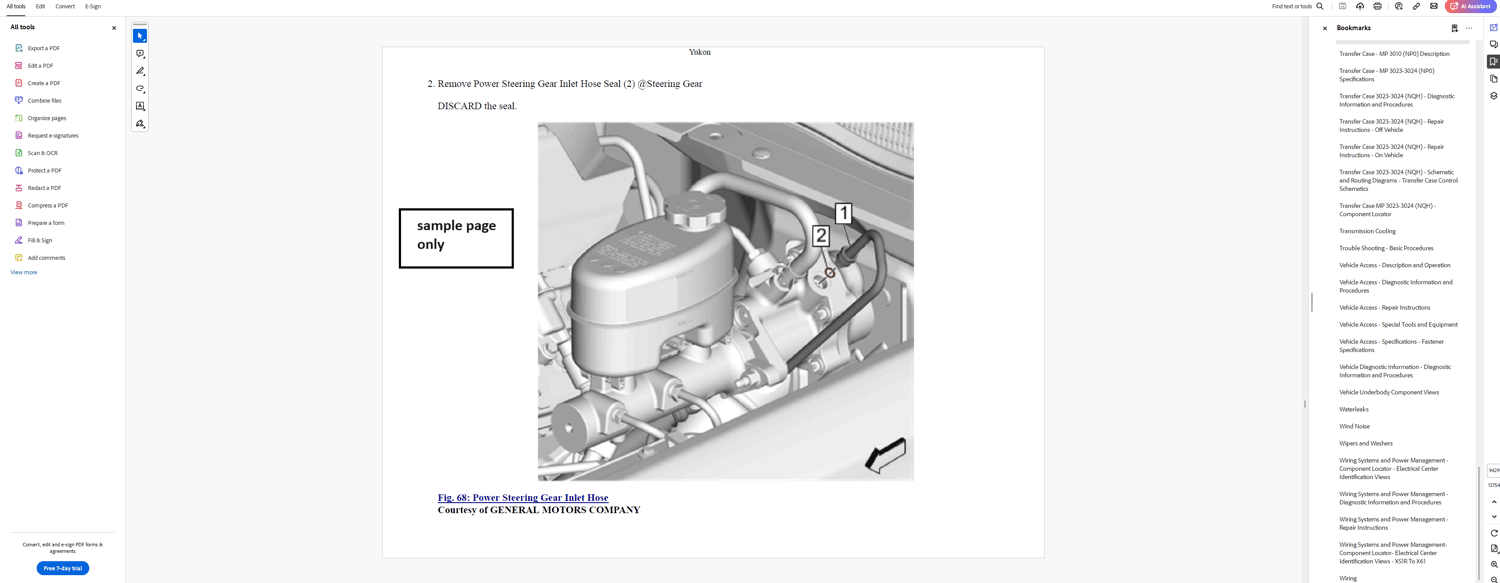Viewport: 1500px width, 583px height.
Task: Open the generative summary icon in right rail
Action: (x=1493, y=28)
